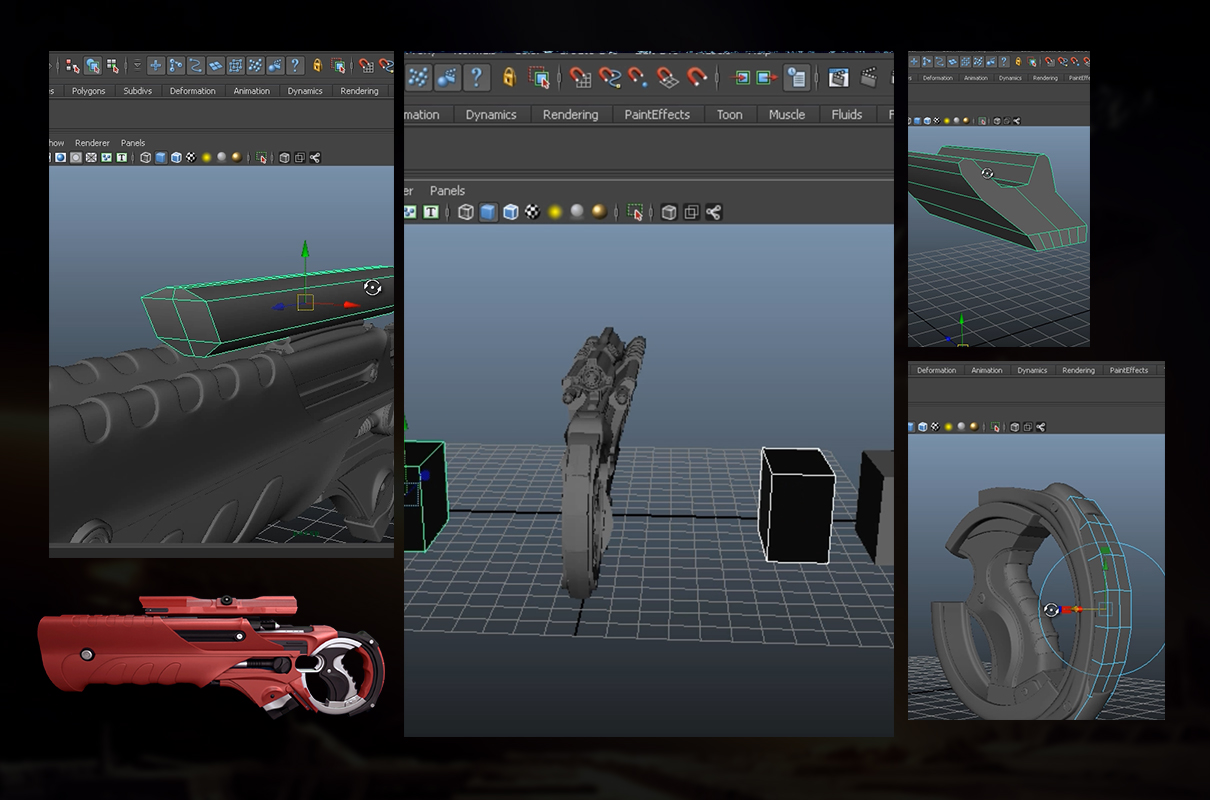1210x800 pixels.
Task: Click the share-shaped icon in center screenshot panel toolbar
Action: [713, 212]
